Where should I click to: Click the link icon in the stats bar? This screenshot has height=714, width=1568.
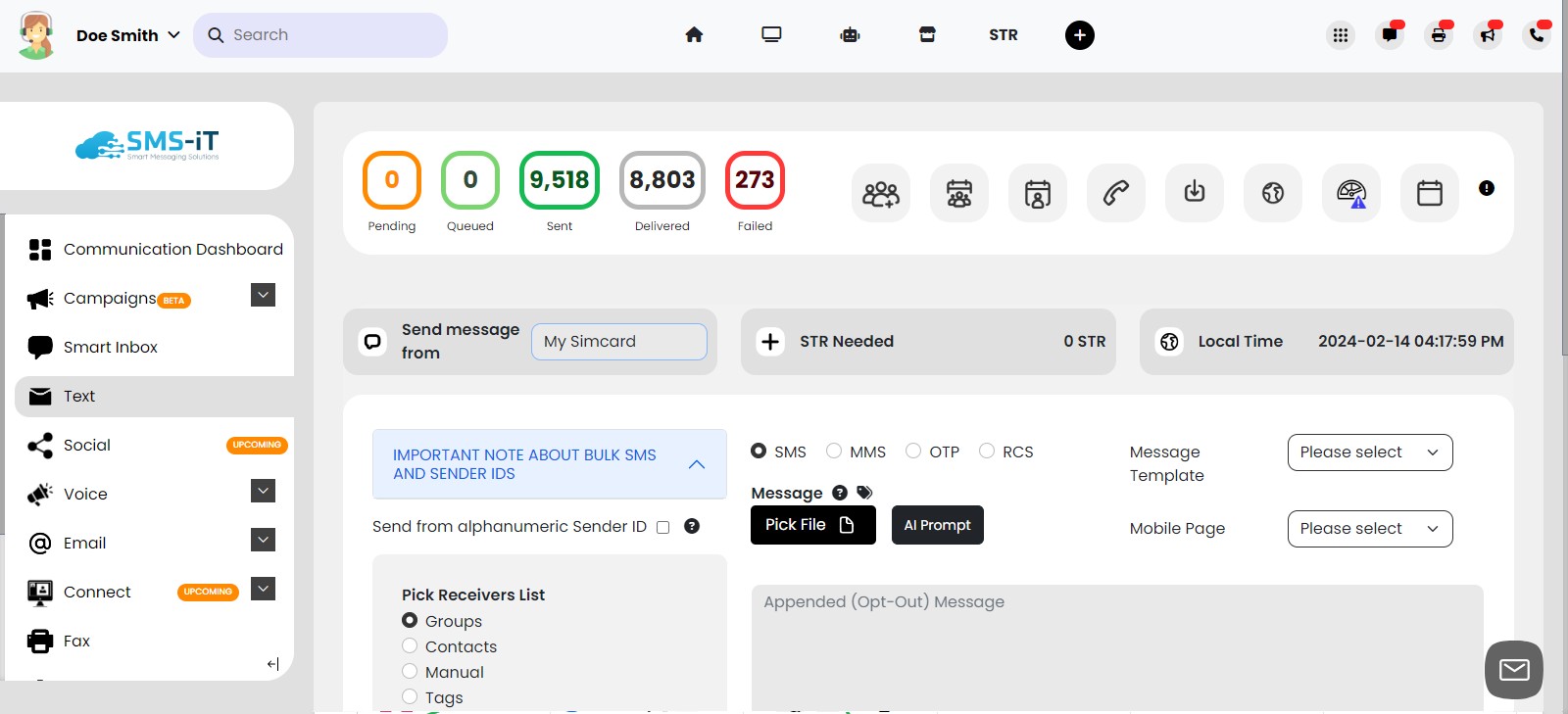click(1115, 193)
